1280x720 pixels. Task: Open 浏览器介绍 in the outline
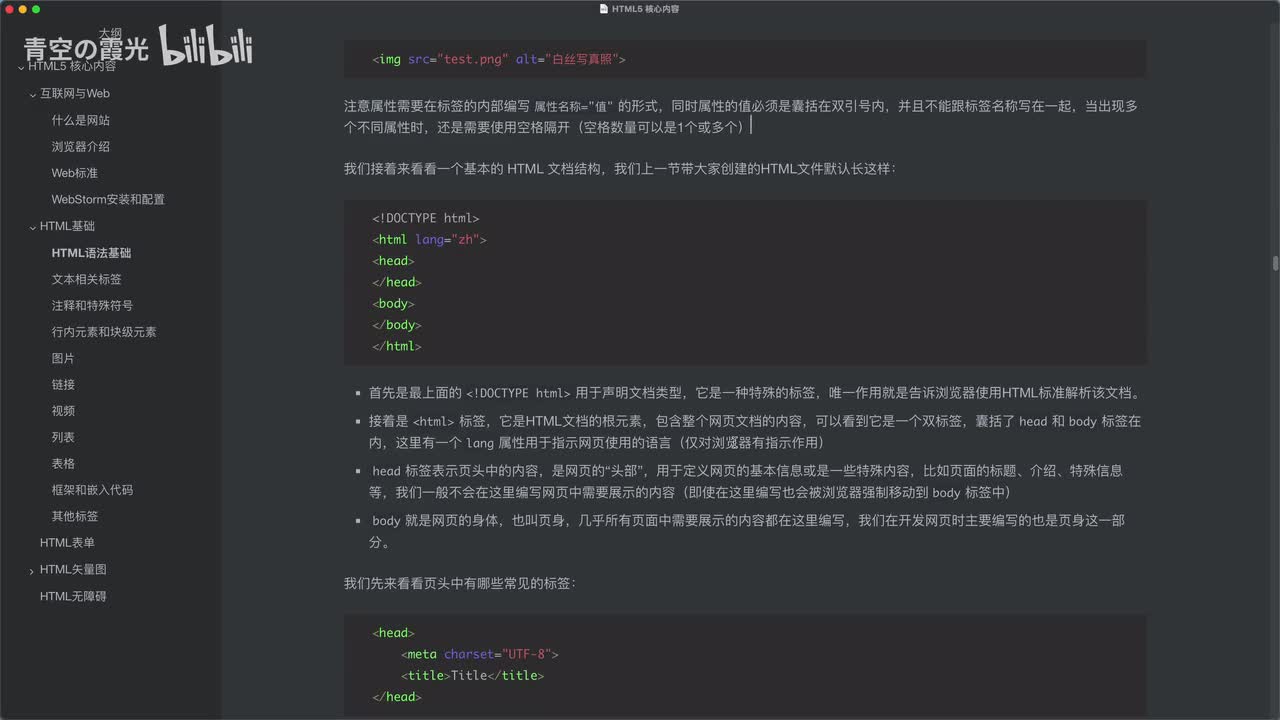pos(81,146)
